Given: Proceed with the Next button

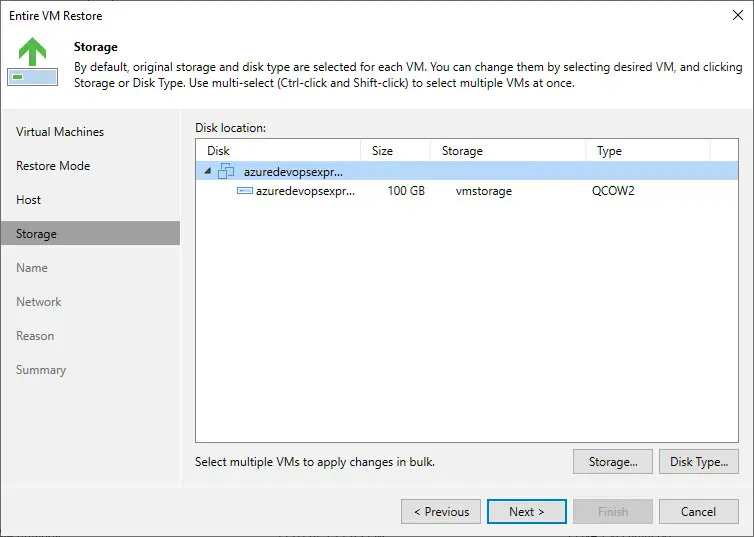Looking at the screenshot, I should [x=527, y=512].
